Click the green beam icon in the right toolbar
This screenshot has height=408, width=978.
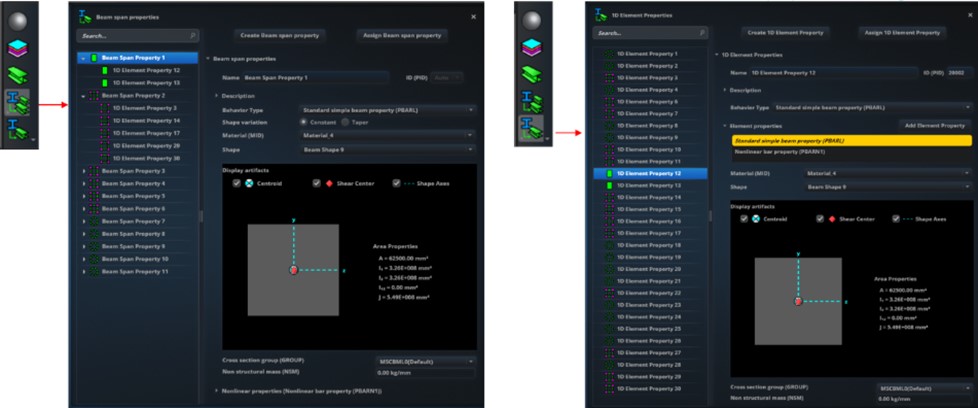pyautogui.click(x=531, y=73)
